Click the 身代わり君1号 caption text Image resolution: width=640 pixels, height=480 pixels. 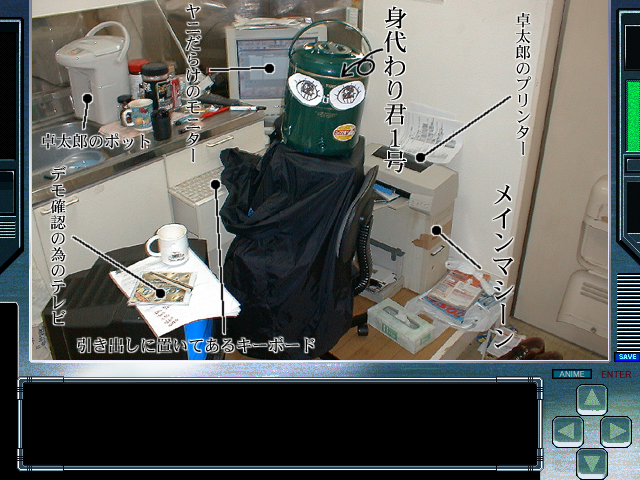(x=395, y=85)
